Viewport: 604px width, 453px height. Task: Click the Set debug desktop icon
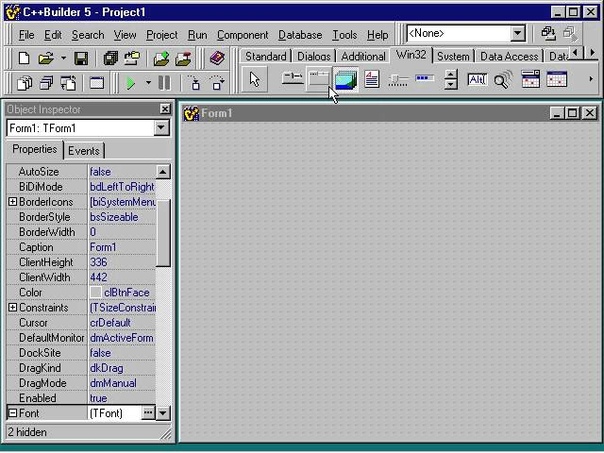(x=570, y=34)
